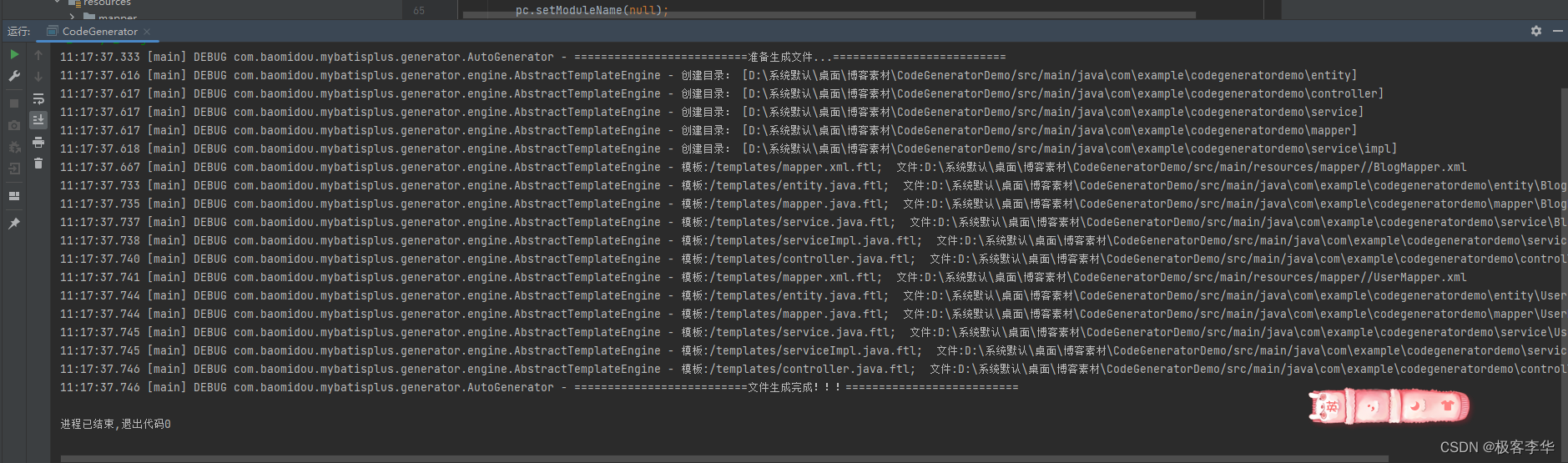
Task: Click the 文件生成完成 log line
Action: pos(539,387)
